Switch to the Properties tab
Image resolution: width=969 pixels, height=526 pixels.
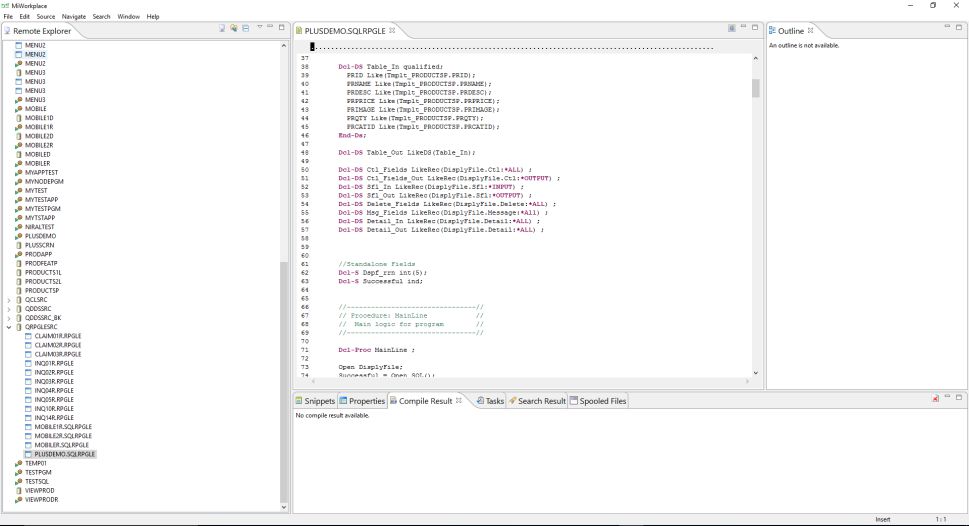362,401
